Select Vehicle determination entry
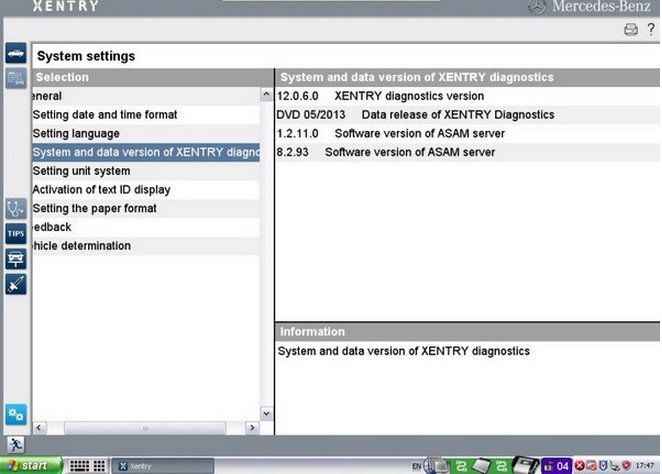662x474 pixels. point(146,246)
